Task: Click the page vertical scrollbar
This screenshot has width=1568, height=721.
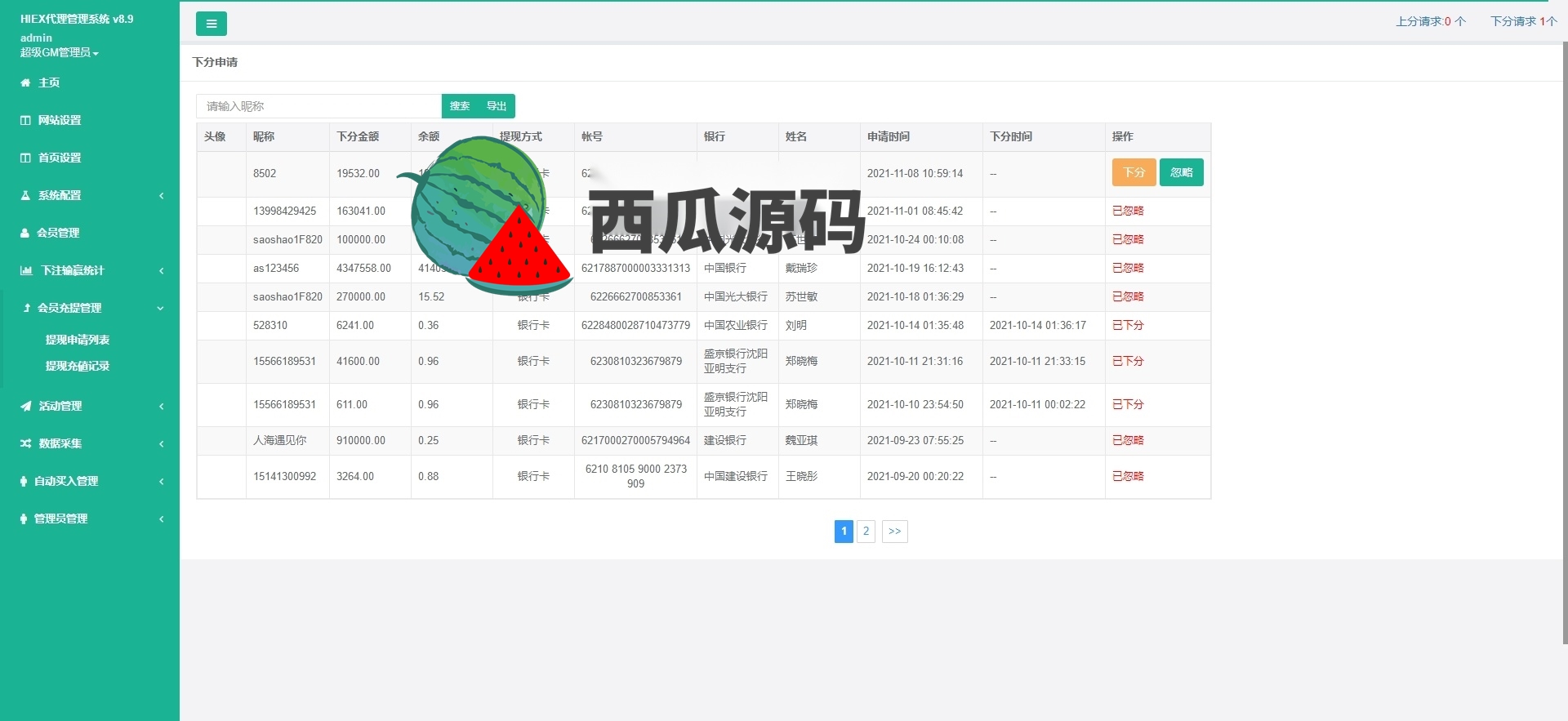Action: pyautogui.click(x=1565, y=343)
